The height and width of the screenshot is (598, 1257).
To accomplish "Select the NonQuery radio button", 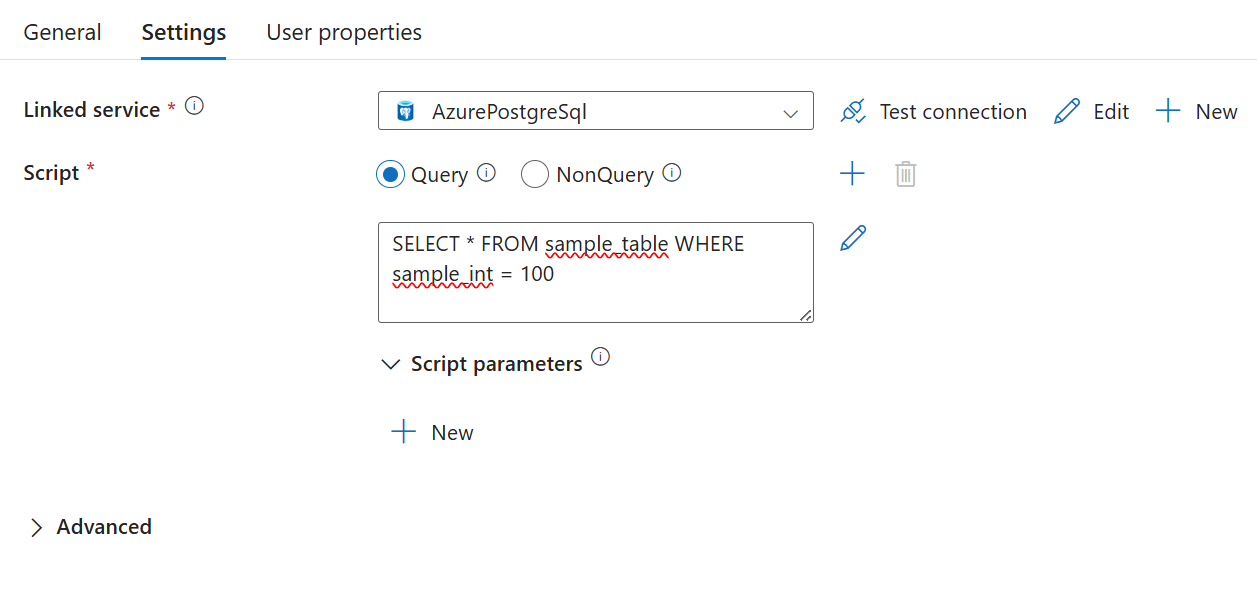I will tap(535, 175).
